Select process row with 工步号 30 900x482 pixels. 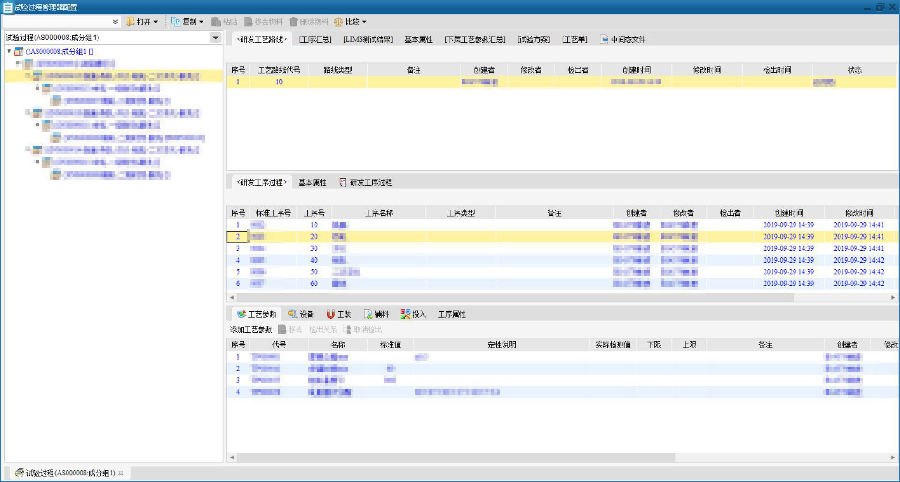[x=314, y=248]
